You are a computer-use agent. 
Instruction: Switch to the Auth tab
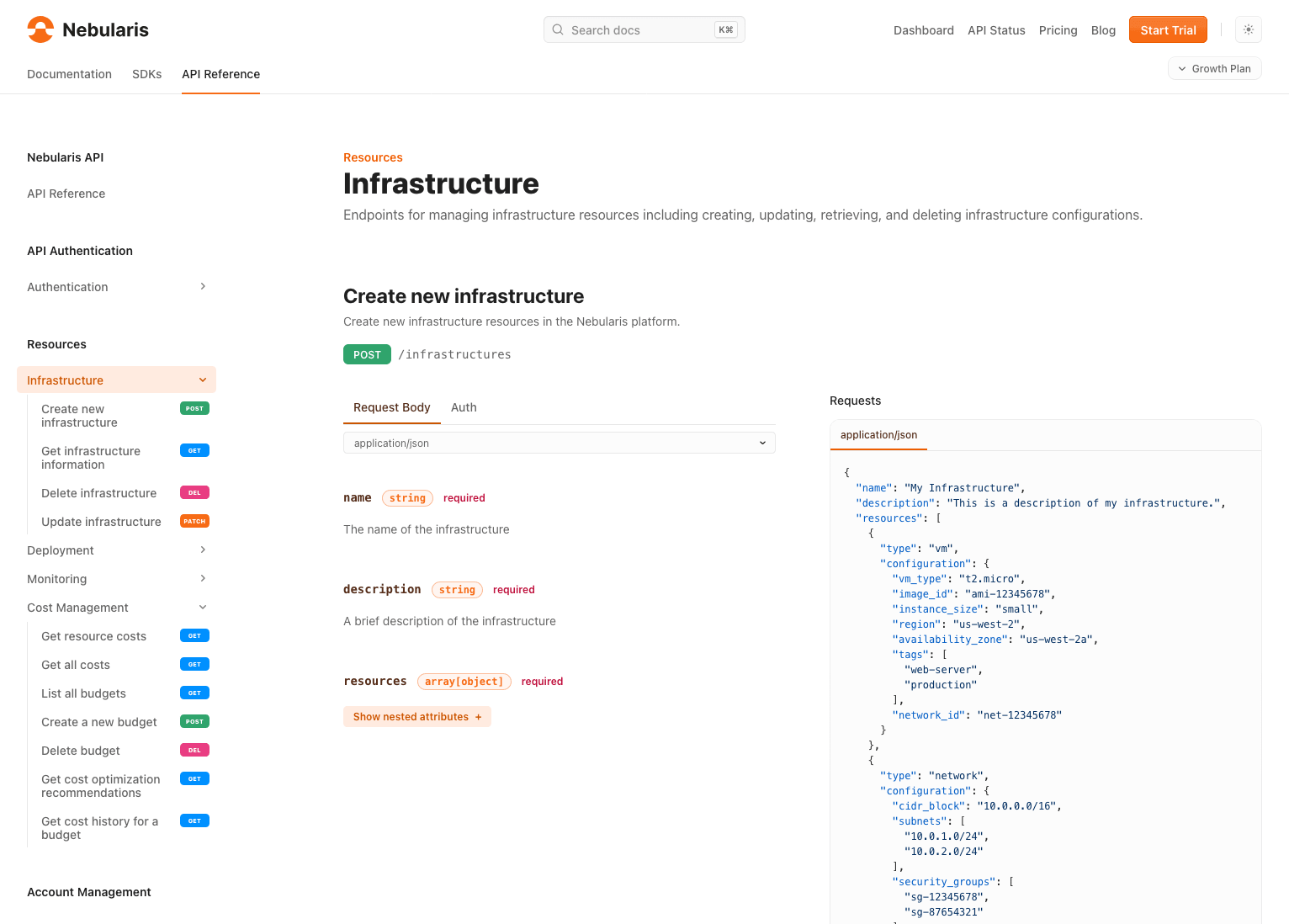coord(464,407)
